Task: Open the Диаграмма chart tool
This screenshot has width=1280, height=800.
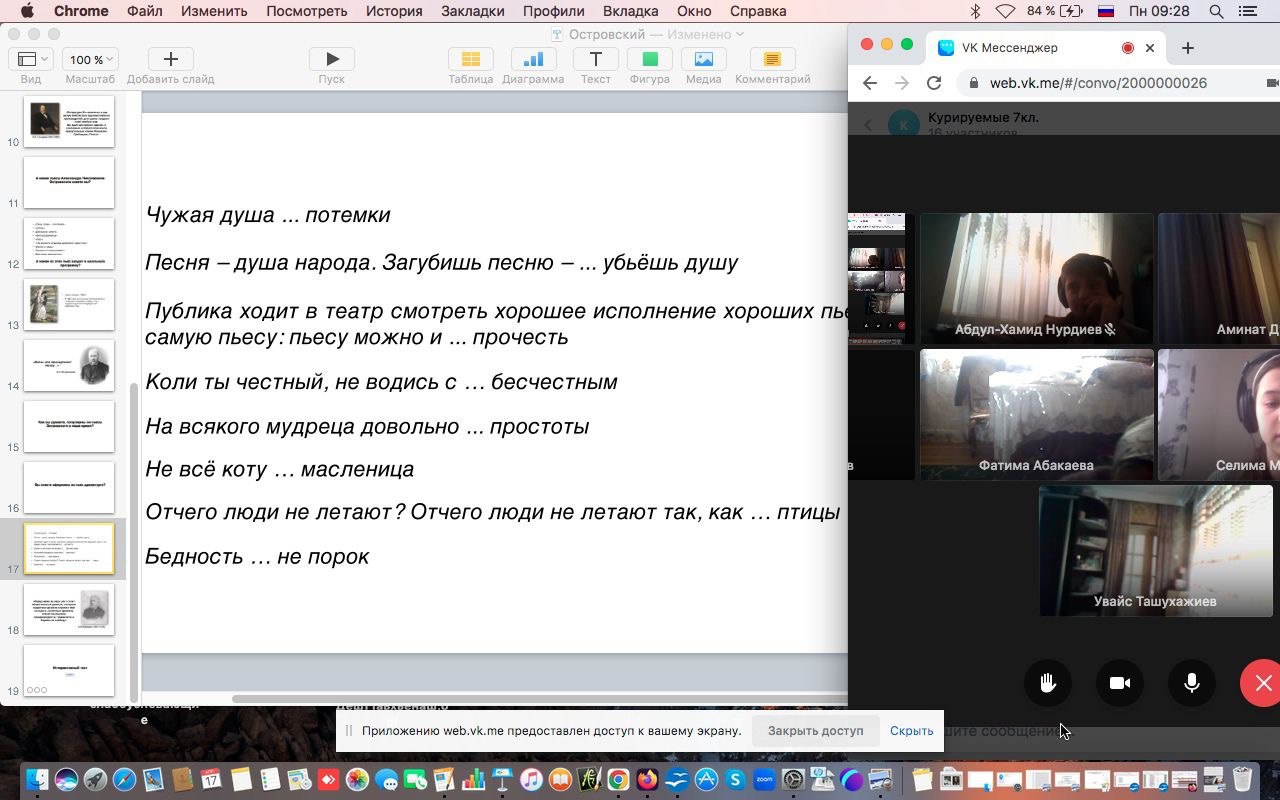Action: [533, 60]
